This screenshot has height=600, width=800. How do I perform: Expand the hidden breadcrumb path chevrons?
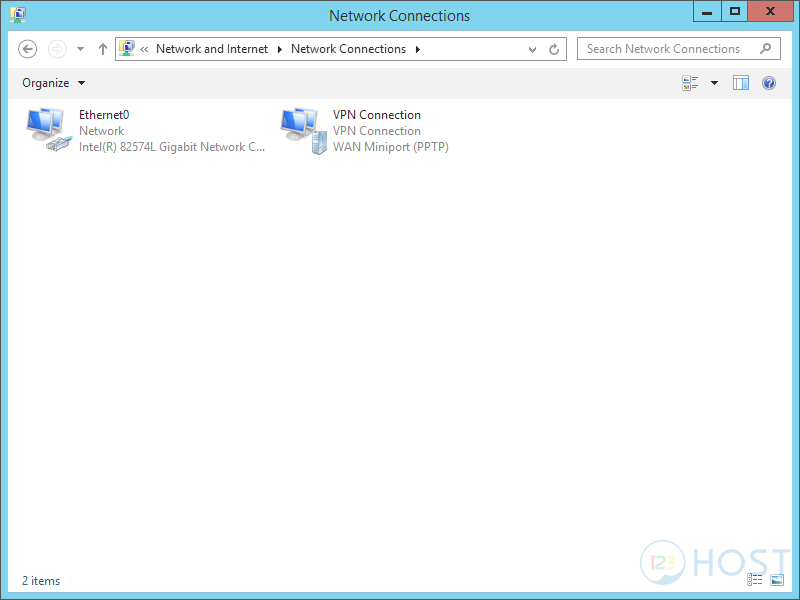(144, 49)
